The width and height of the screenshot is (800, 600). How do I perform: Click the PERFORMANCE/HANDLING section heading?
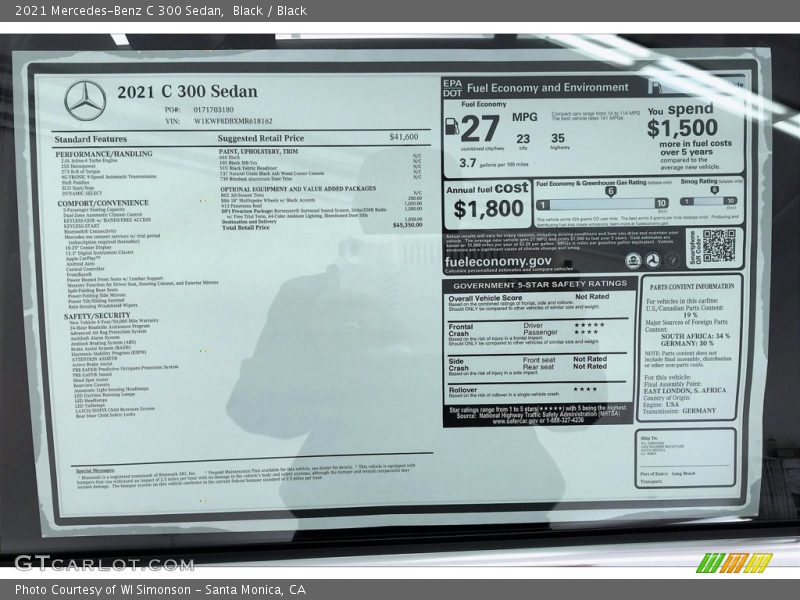pos(104,154)
